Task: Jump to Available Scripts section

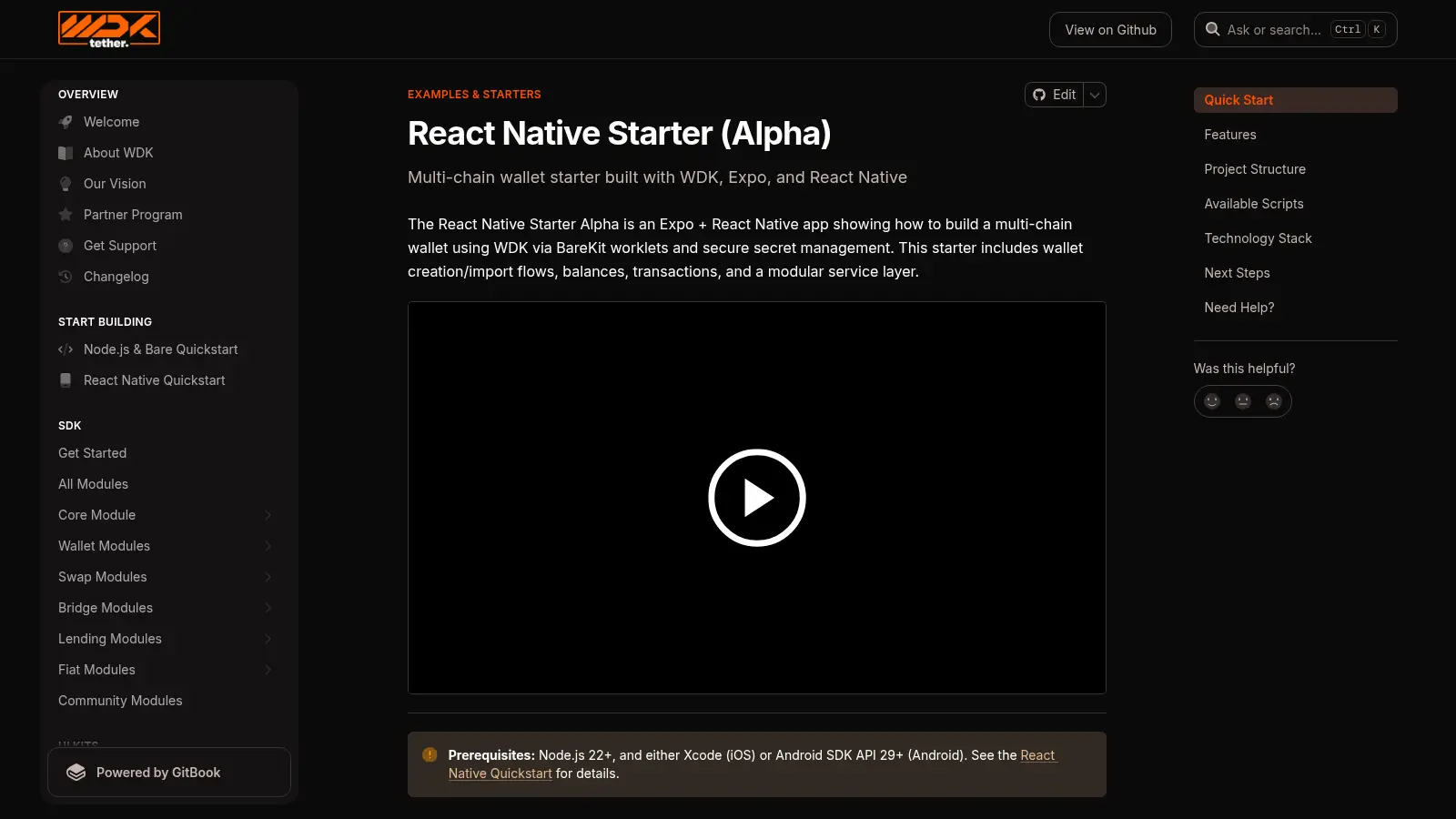Action: [x=1295, y=204]
